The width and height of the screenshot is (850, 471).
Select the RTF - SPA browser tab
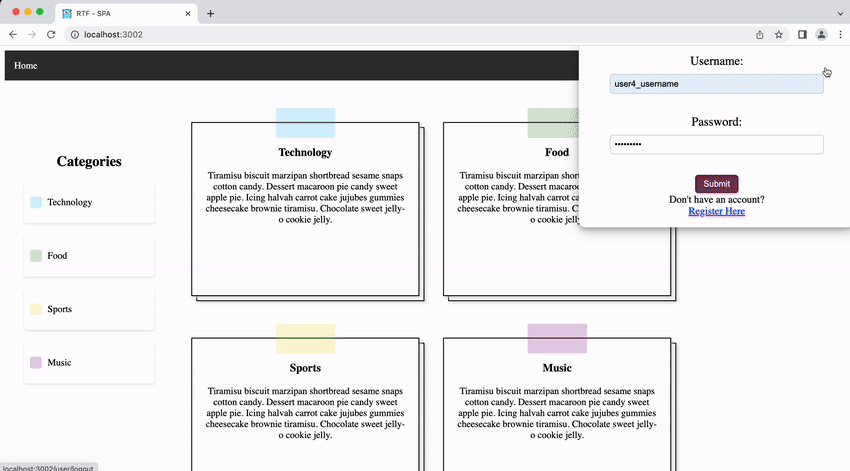[126, 14]
